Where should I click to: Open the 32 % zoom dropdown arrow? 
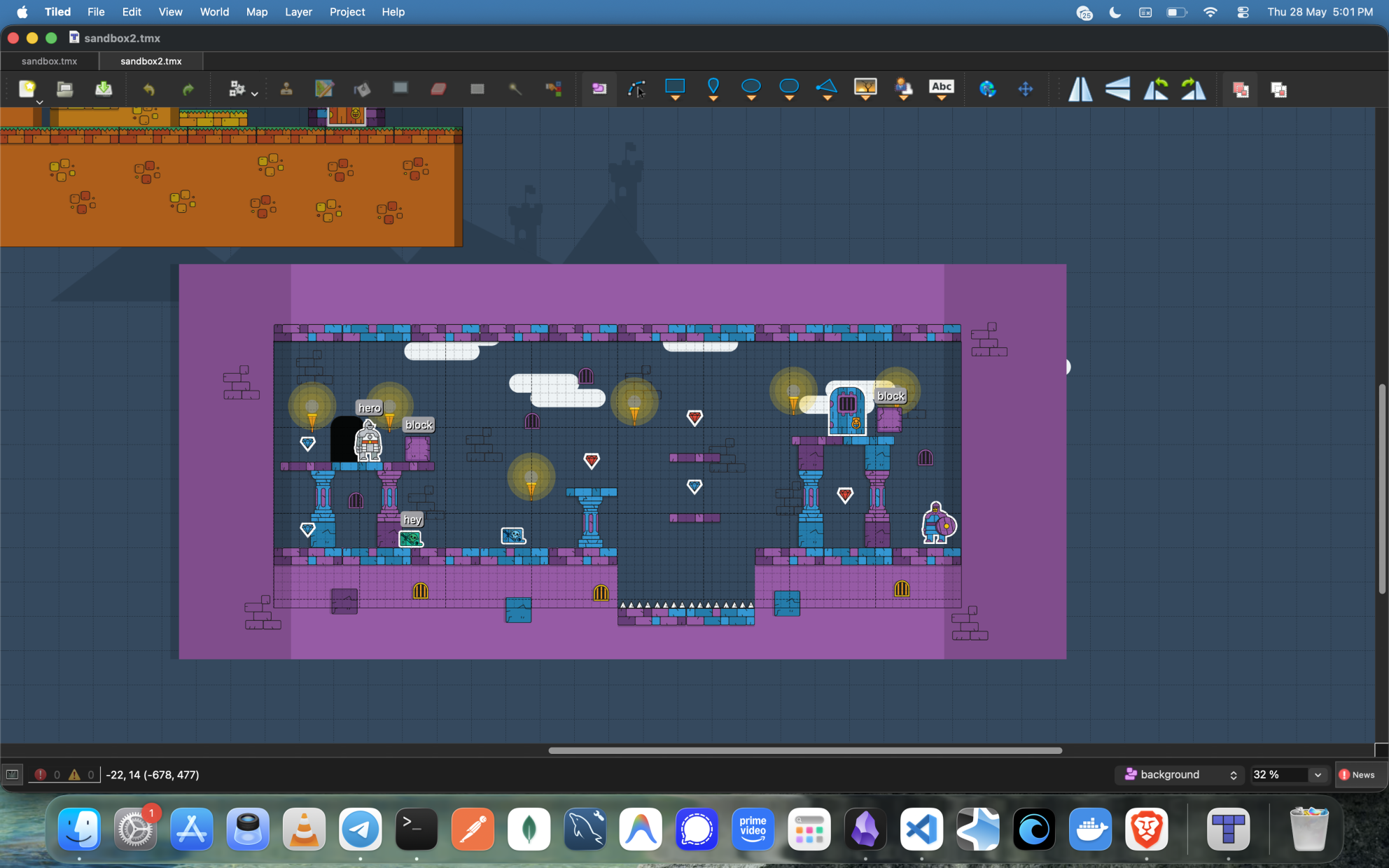point(1318,774)
